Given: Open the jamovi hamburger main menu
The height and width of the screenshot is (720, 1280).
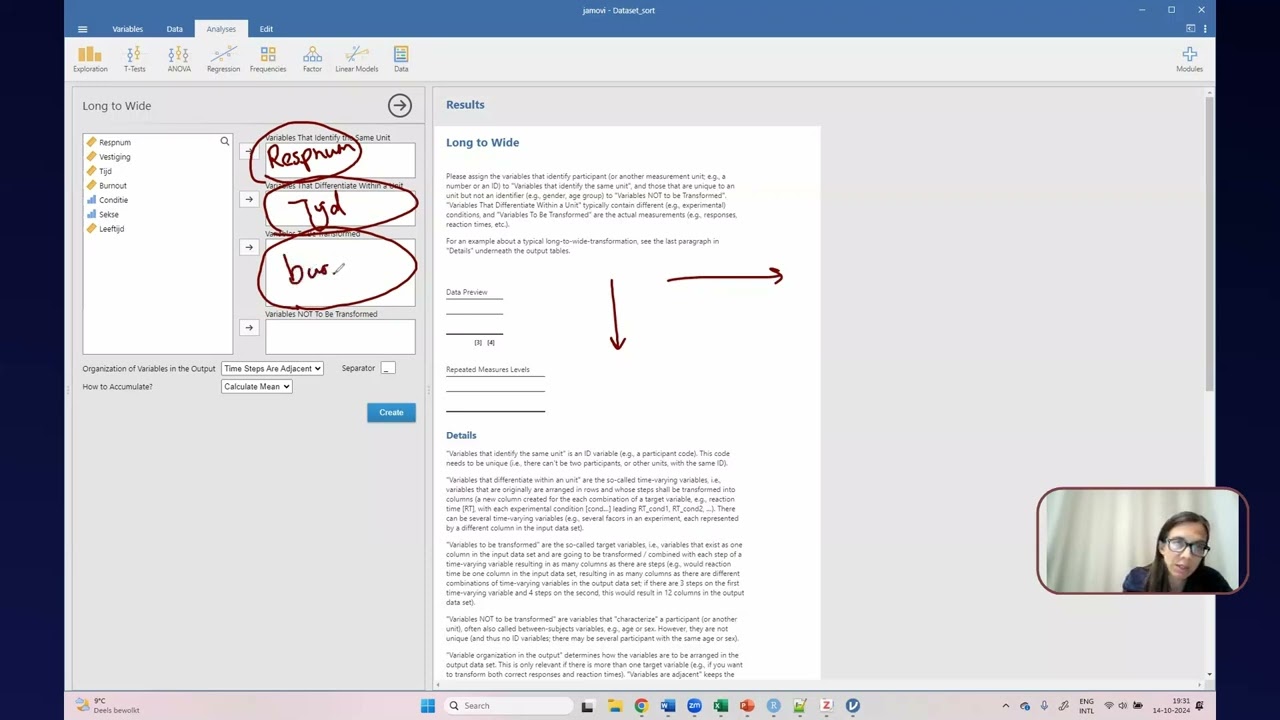Looking at the screenshot, I should point(82,29).
